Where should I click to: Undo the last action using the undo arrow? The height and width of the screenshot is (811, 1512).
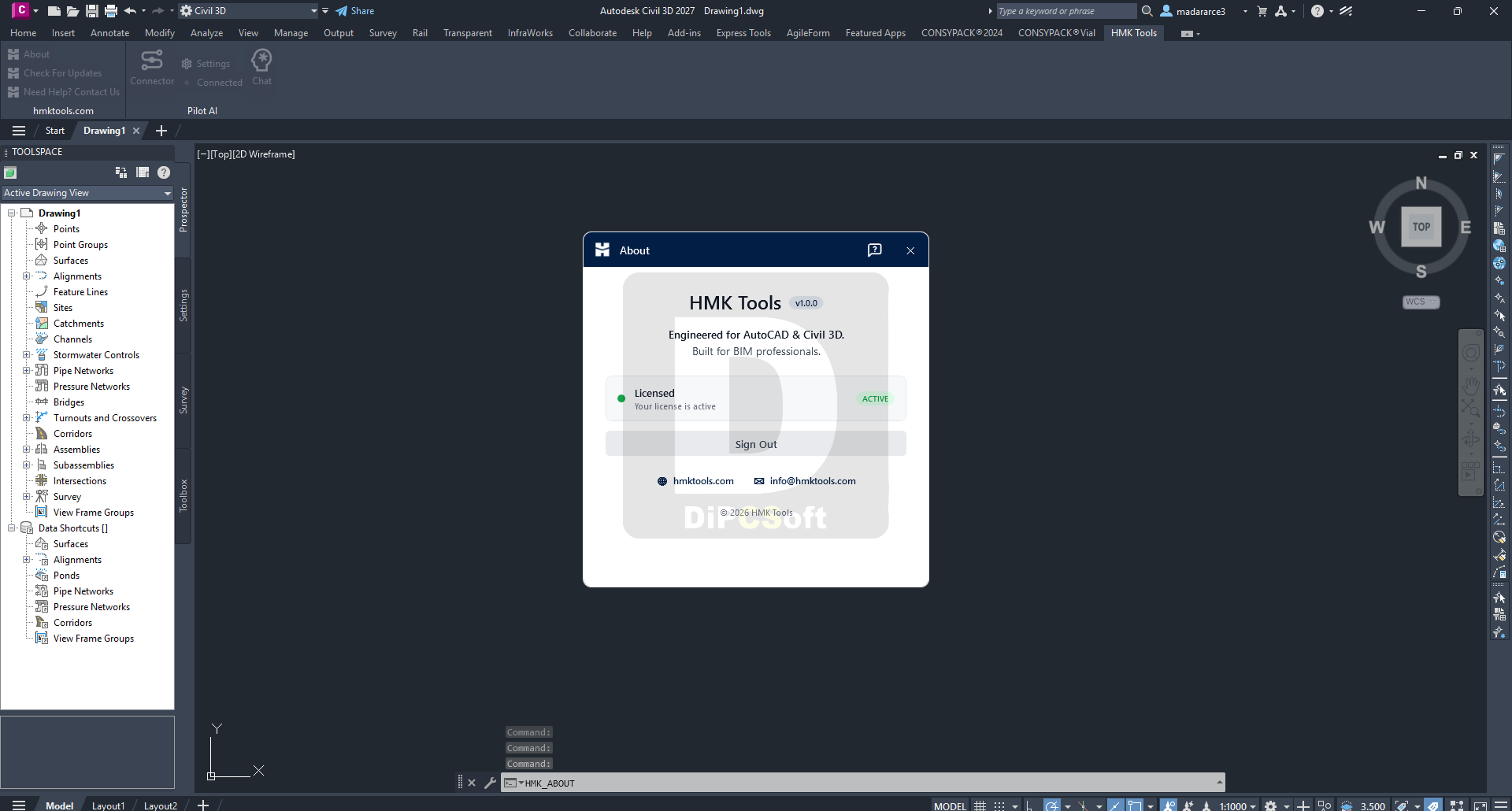pyautogui.click(x=130, y=11)
